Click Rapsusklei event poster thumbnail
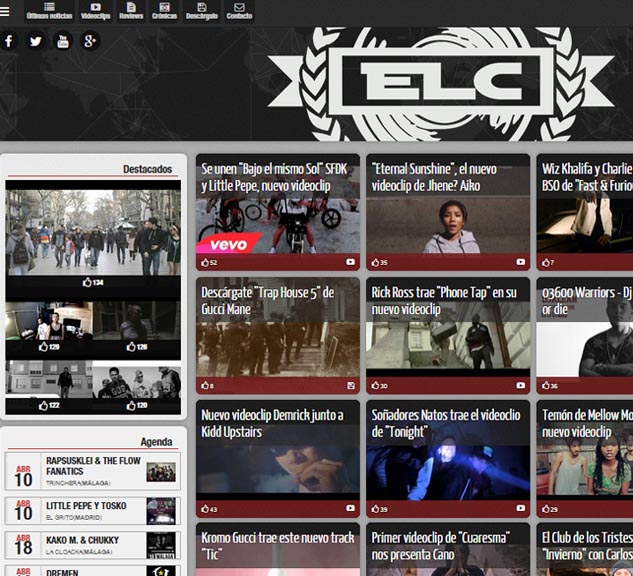 point(161,472)
